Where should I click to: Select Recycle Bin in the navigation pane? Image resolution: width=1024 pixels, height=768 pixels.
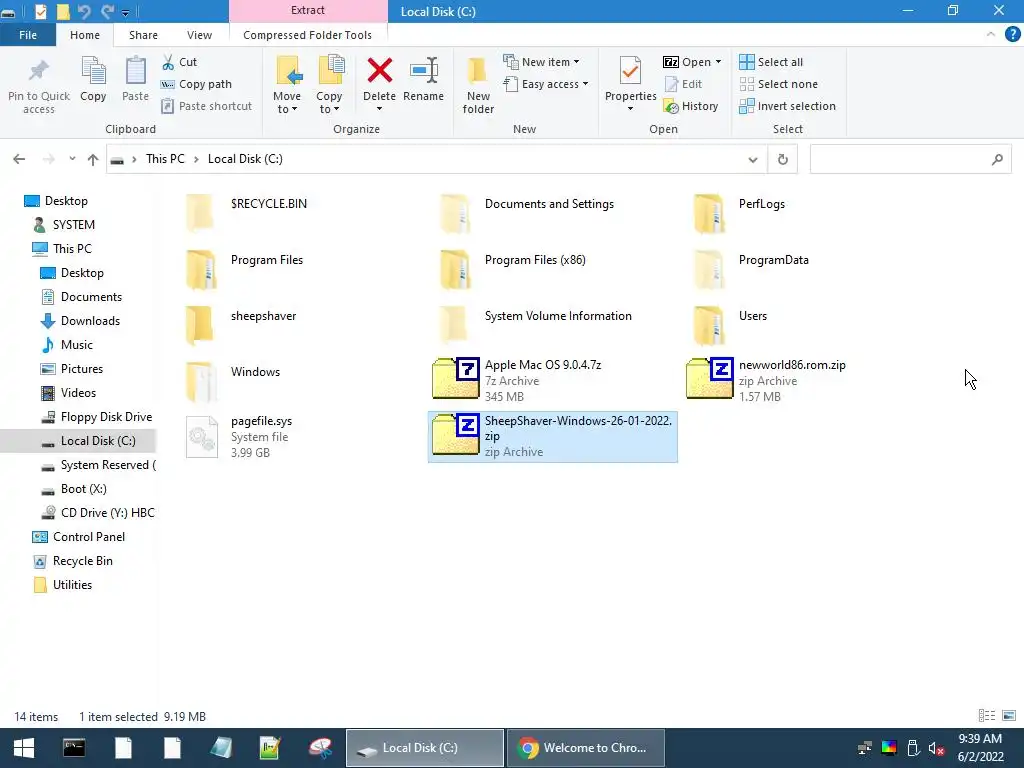pos(82,561)
